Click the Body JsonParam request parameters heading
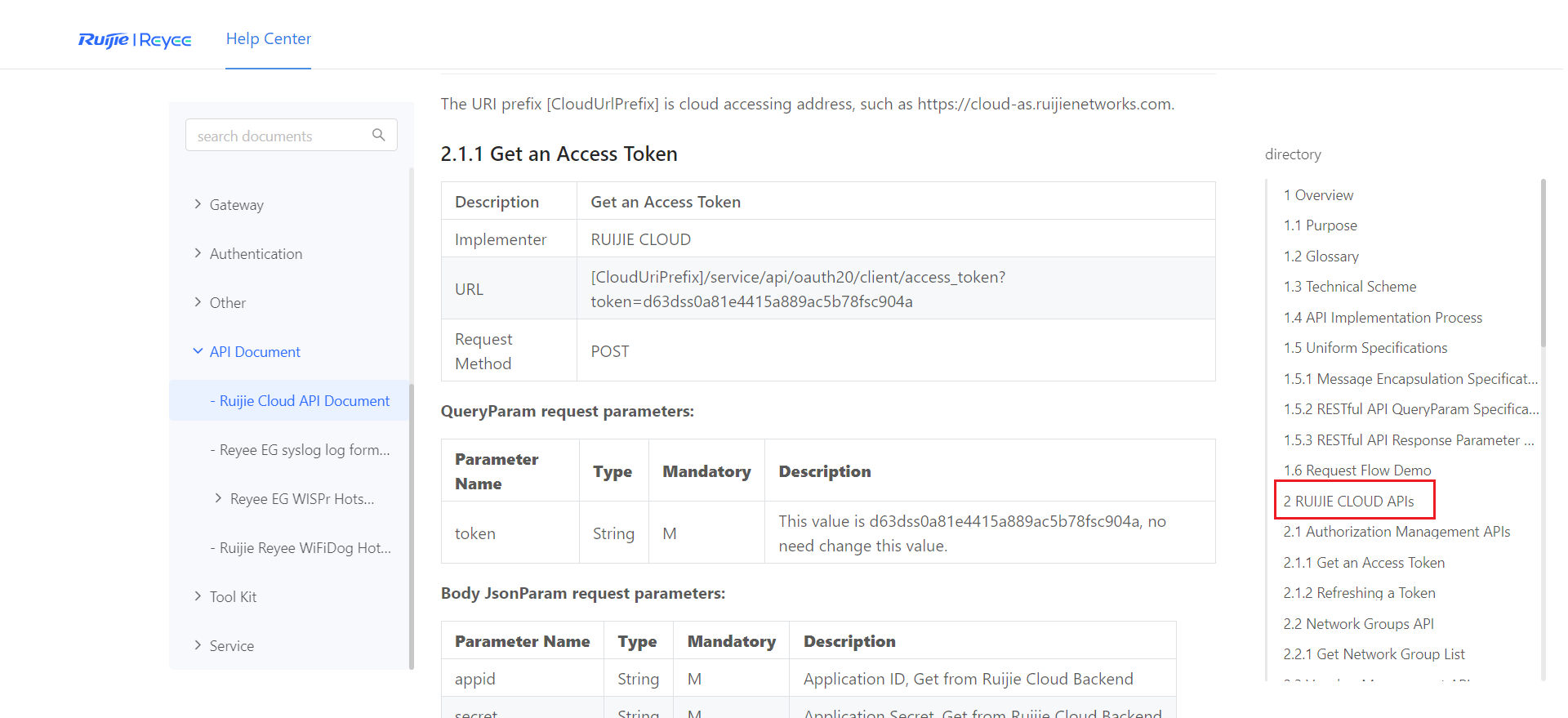1568x718 pixels. 583,593
